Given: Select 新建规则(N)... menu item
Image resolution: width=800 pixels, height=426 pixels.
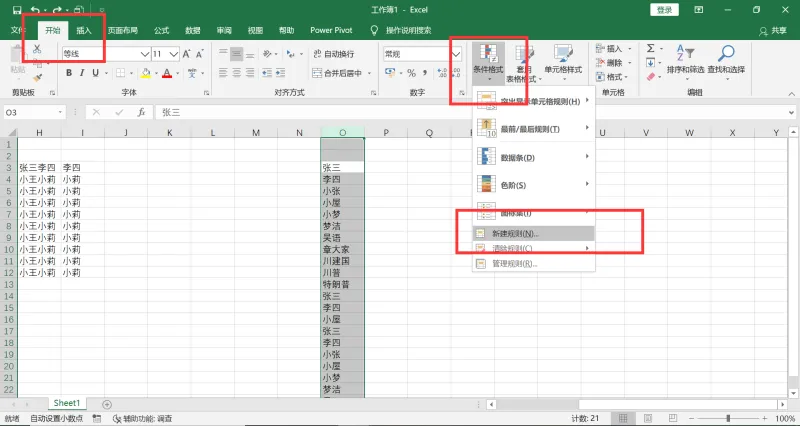Looking at the screenshot, I should (534, 234).
